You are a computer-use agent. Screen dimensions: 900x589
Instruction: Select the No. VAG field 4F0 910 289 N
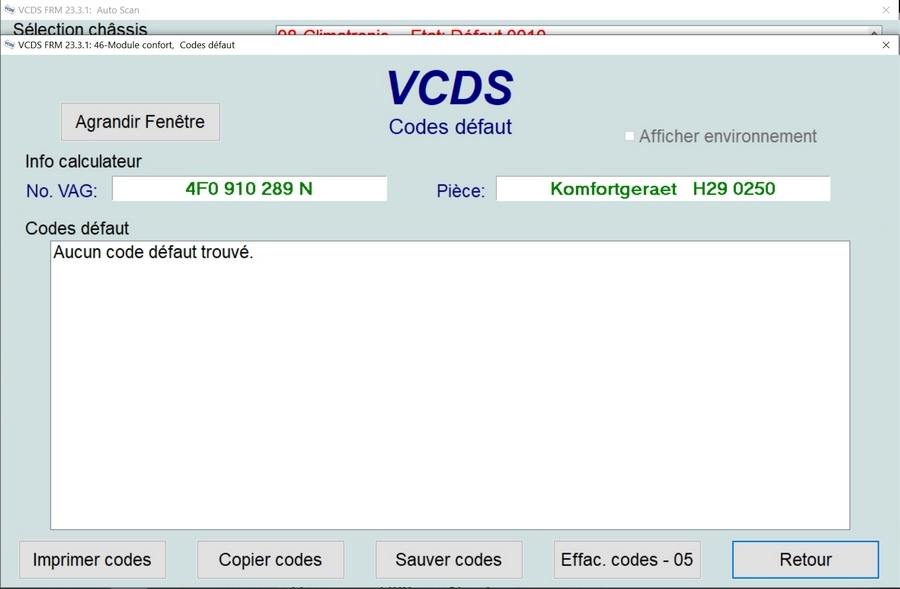coord(249,188)
